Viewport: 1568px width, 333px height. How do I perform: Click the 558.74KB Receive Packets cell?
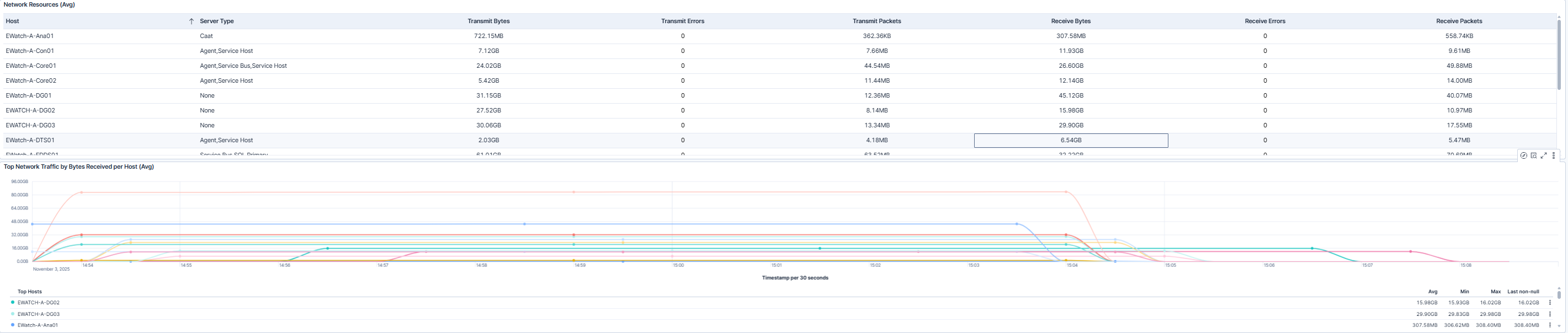tap(1459, 36)
